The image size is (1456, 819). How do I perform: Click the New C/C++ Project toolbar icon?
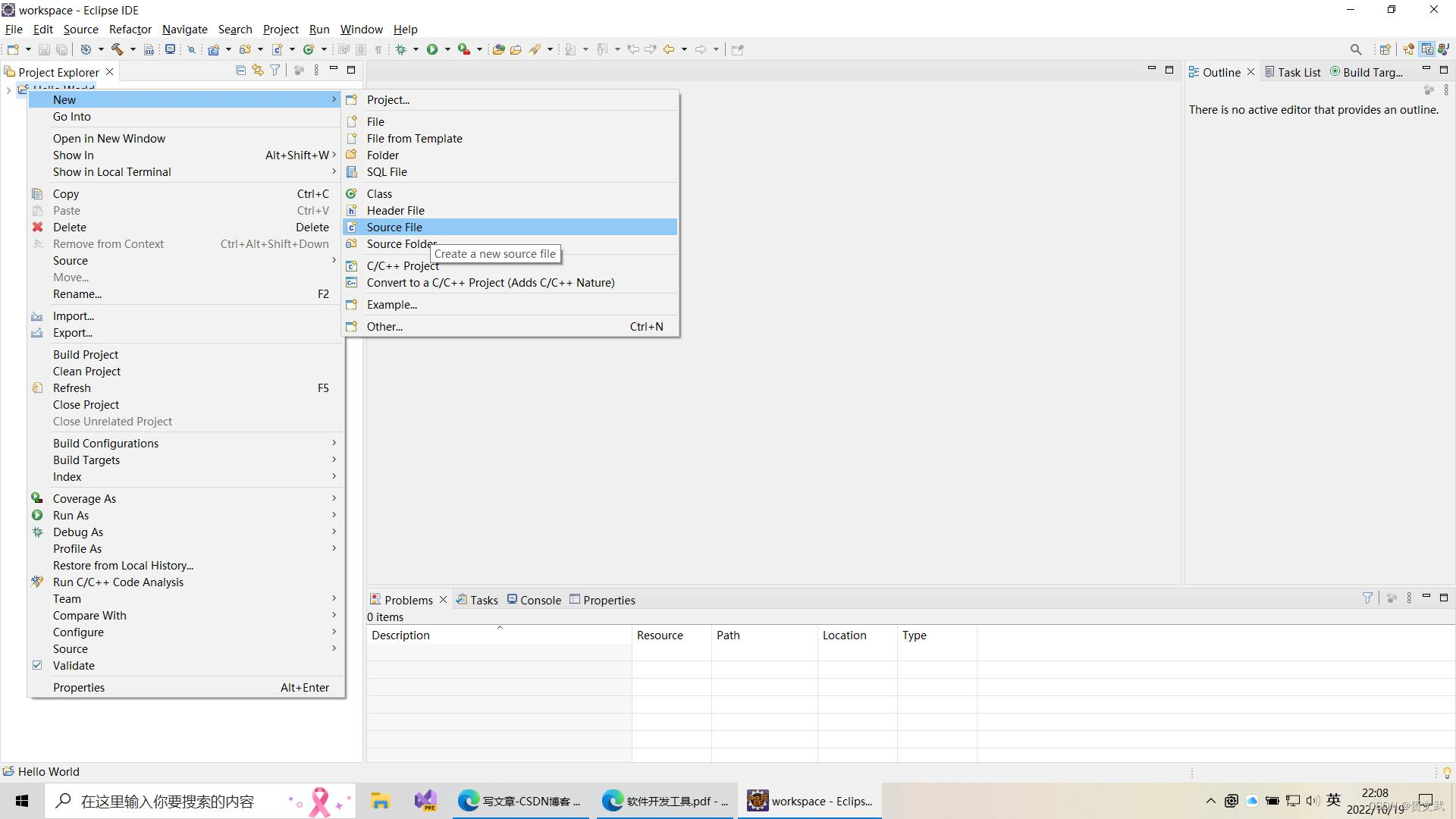tap(213, 49)
